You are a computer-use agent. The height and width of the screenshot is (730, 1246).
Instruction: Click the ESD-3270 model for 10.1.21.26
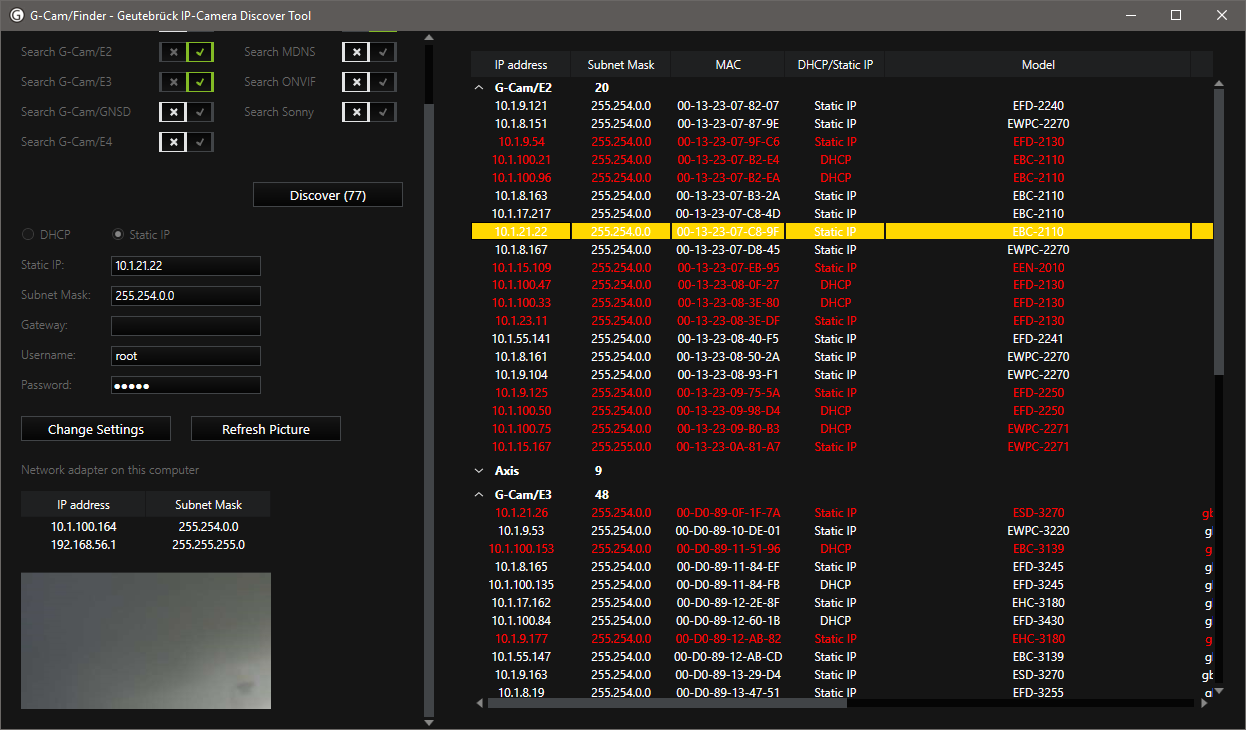(x=1038, y=513)
